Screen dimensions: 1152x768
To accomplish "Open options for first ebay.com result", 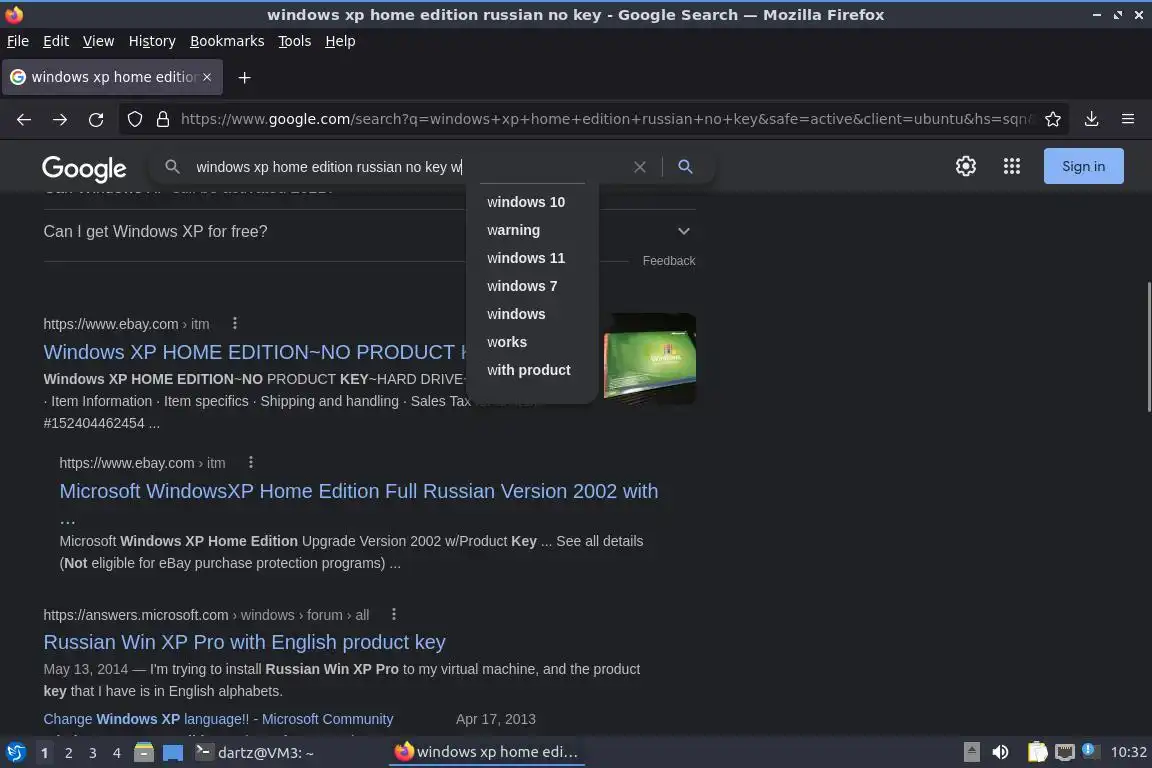I will [234, 323].
